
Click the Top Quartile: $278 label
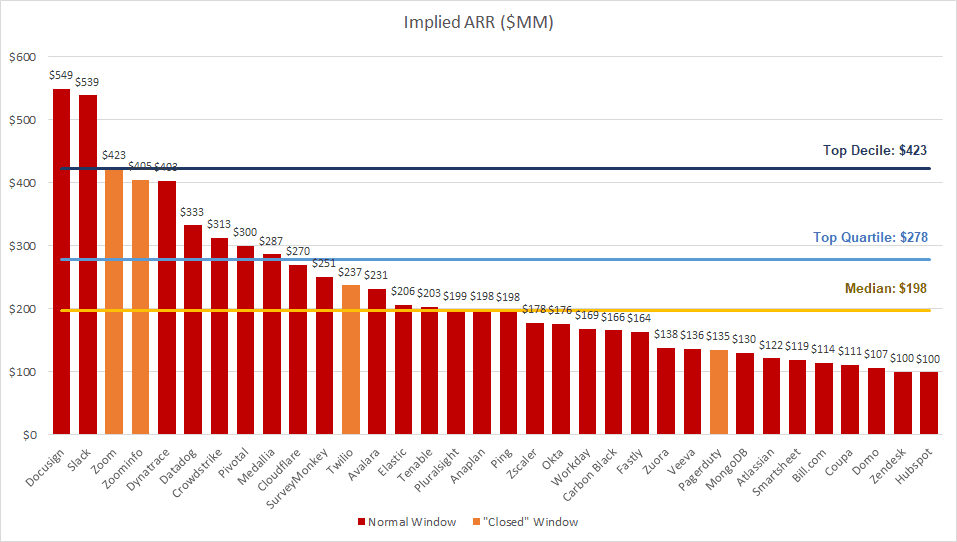coord(870,237)
